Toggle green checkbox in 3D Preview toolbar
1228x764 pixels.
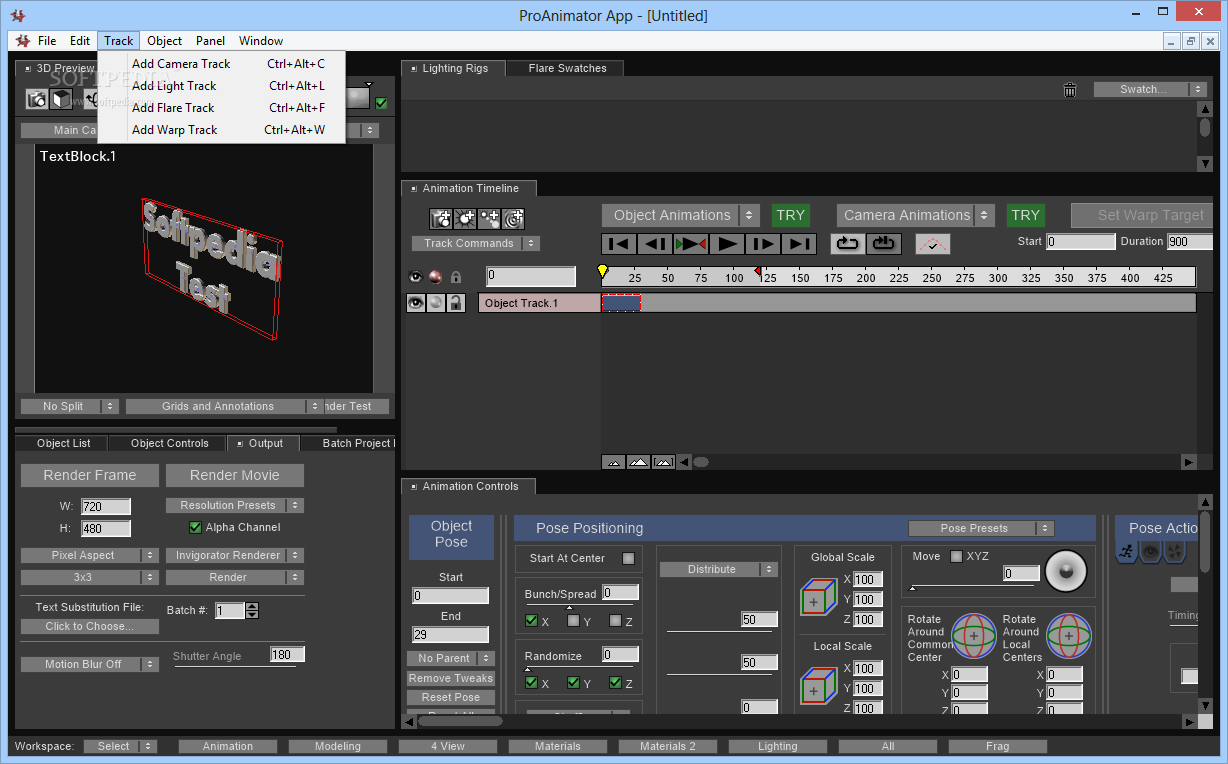tap(381, 102)
